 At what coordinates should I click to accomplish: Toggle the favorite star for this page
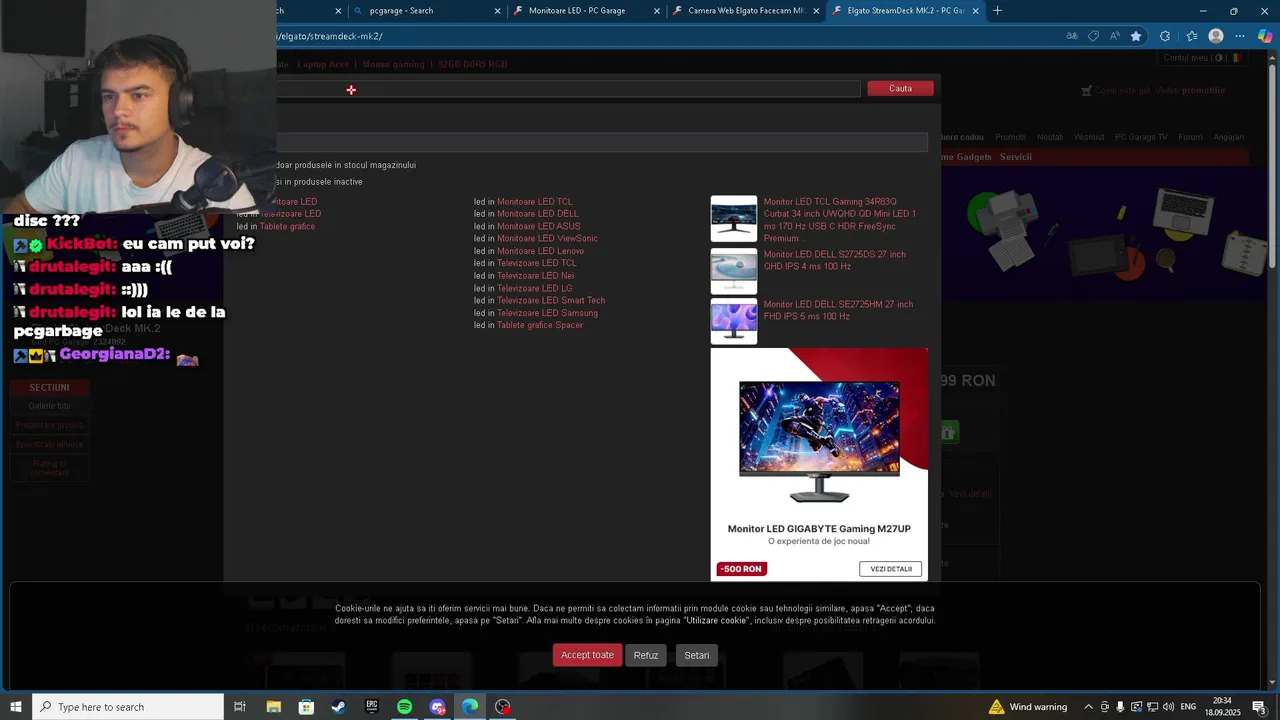[1136, 36]
